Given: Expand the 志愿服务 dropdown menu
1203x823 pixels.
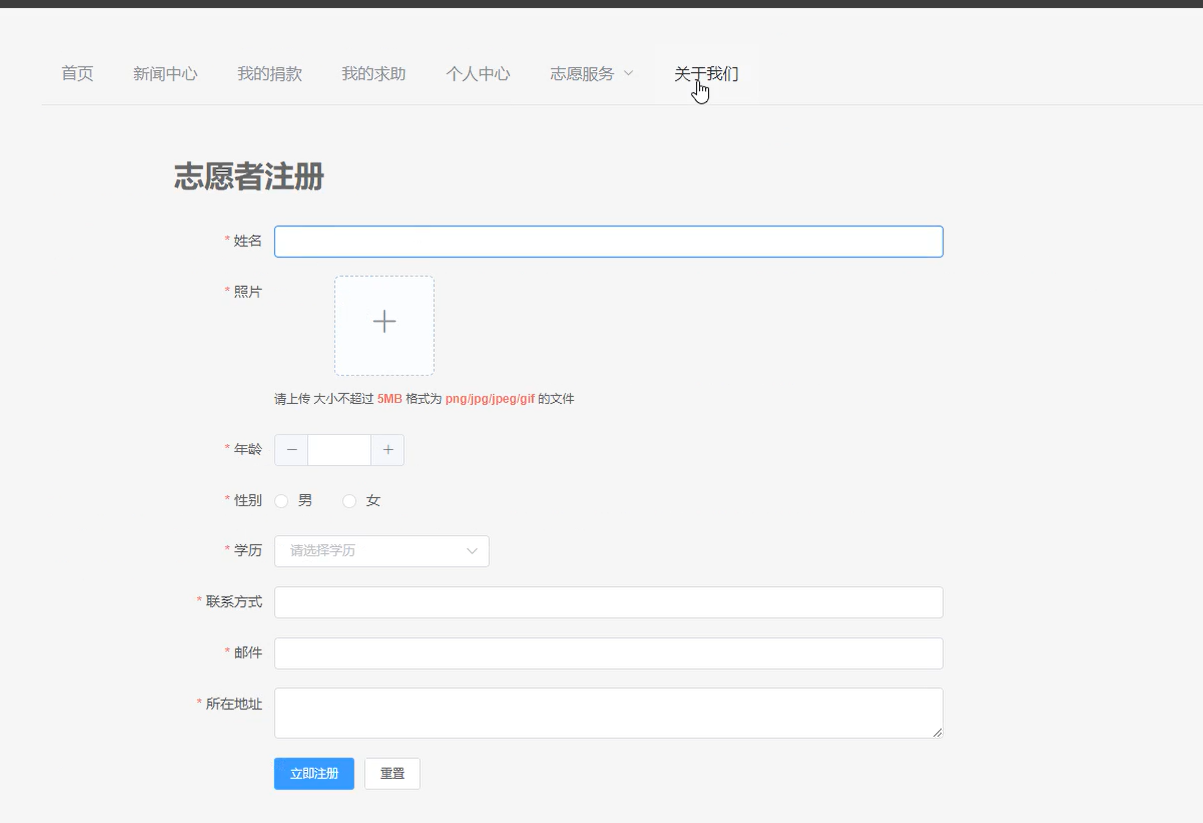Looking at the screenshot, I should 591,74.
